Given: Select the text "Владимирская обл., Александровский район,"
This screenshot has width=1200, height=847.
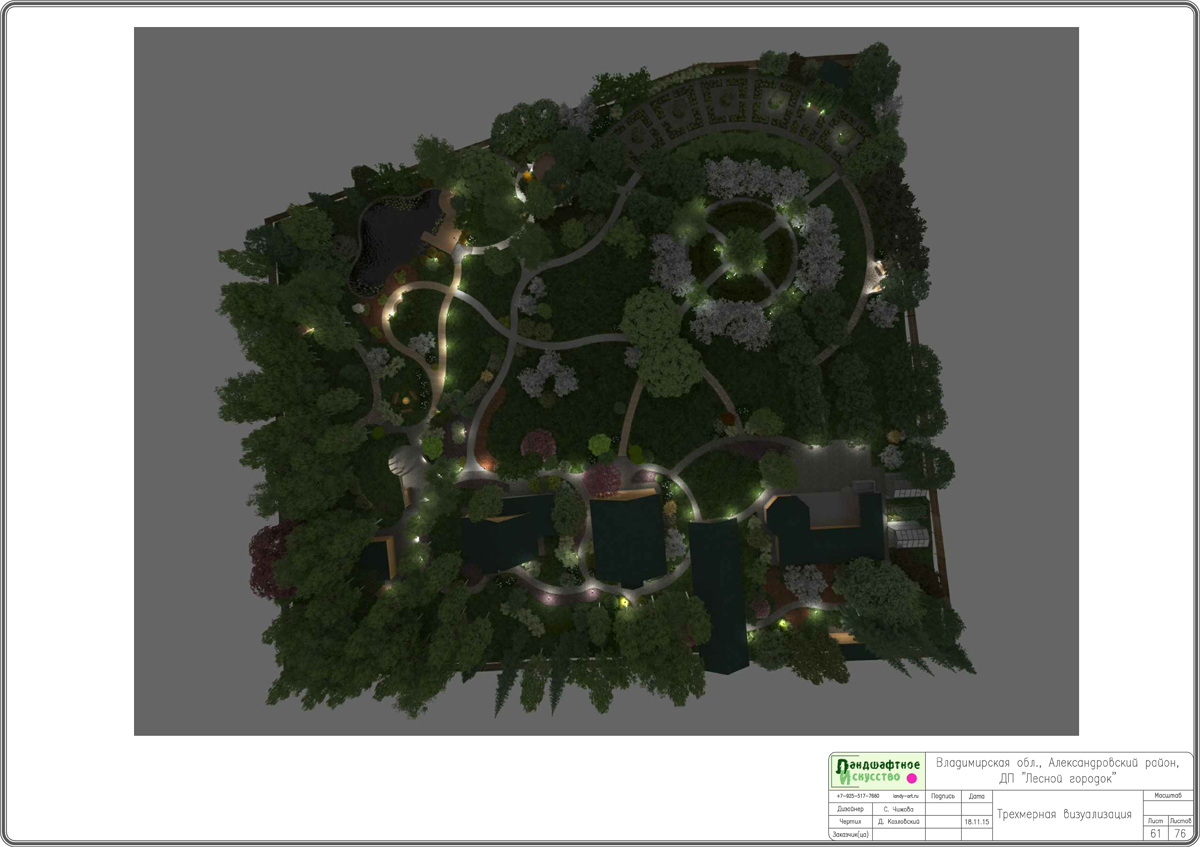Looking at the screenshot, I should point(1058,763).
